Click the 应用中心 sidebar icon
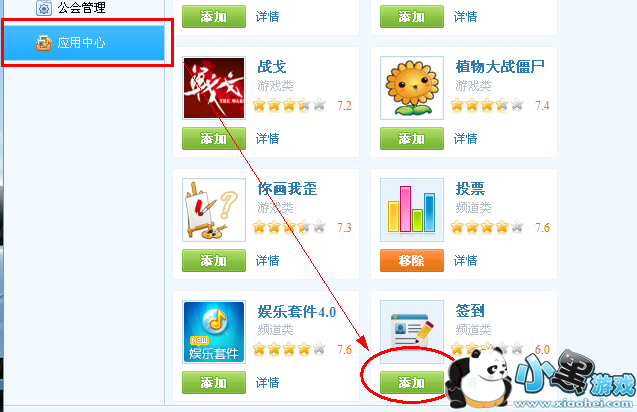This screenshot has height=412, width=637. click(43, 43)
